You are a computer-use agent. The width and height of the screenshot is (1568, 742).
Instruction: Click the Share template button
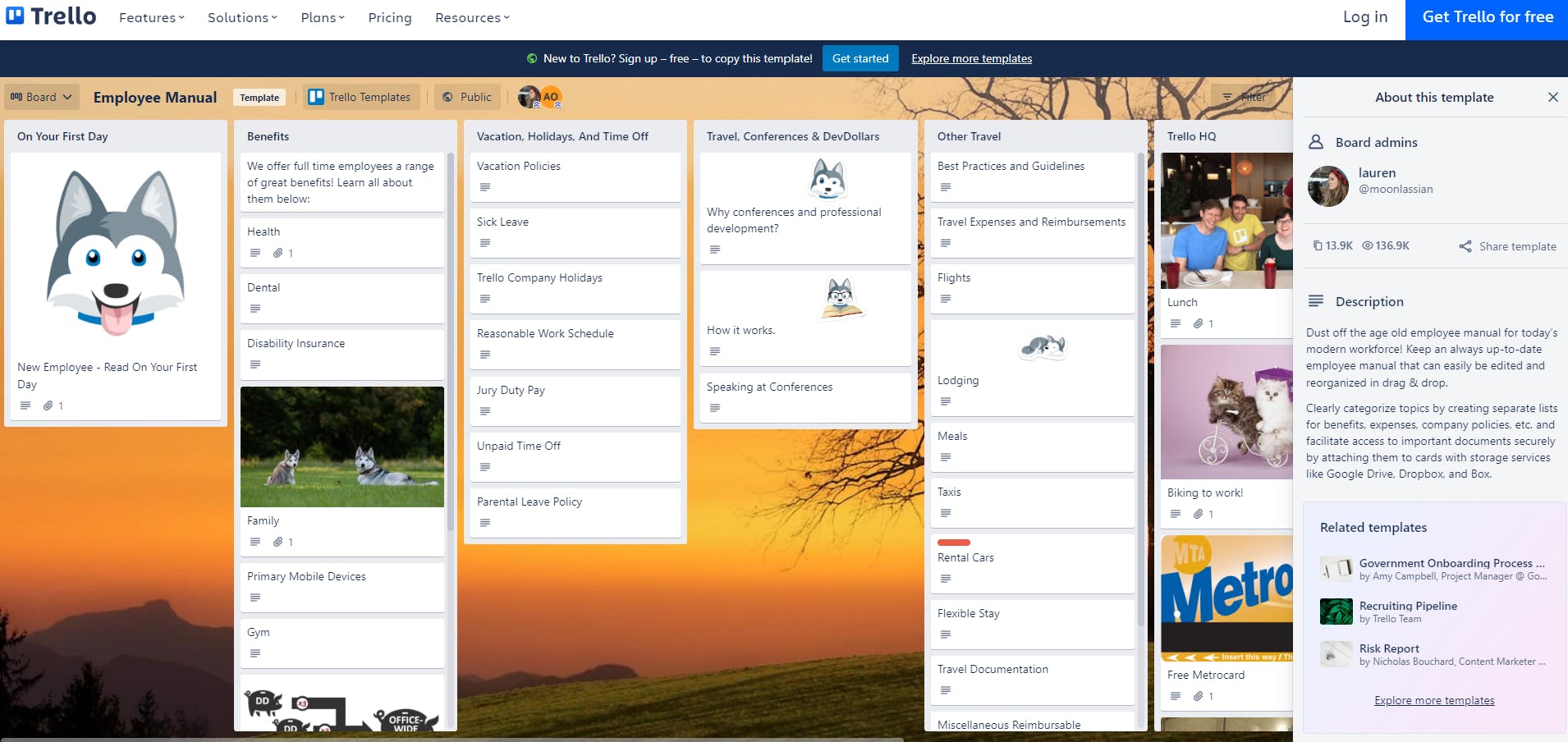1508,246
